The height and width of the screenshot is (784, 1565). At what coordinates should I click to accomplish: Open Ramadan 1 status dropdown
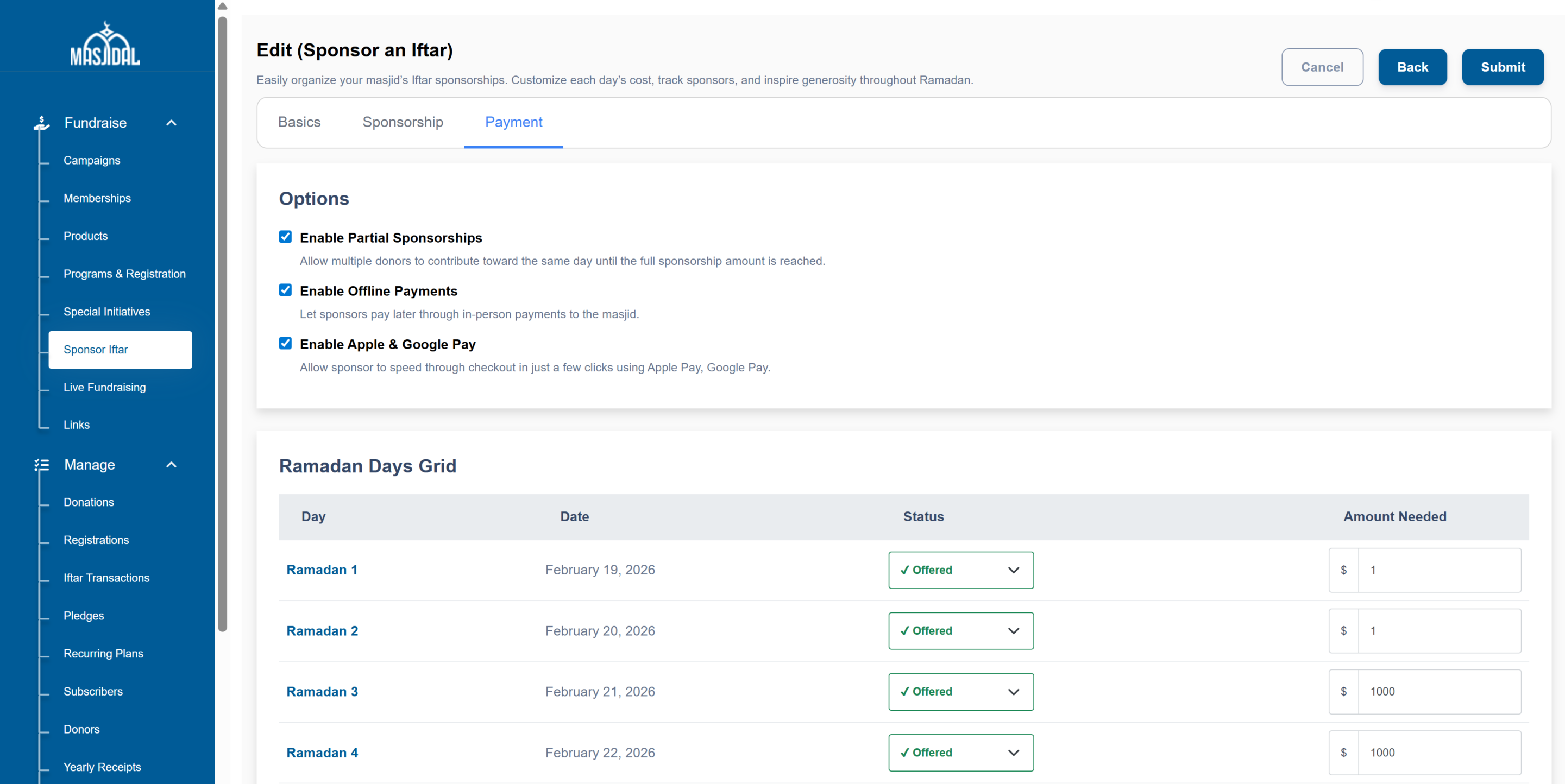960,570
